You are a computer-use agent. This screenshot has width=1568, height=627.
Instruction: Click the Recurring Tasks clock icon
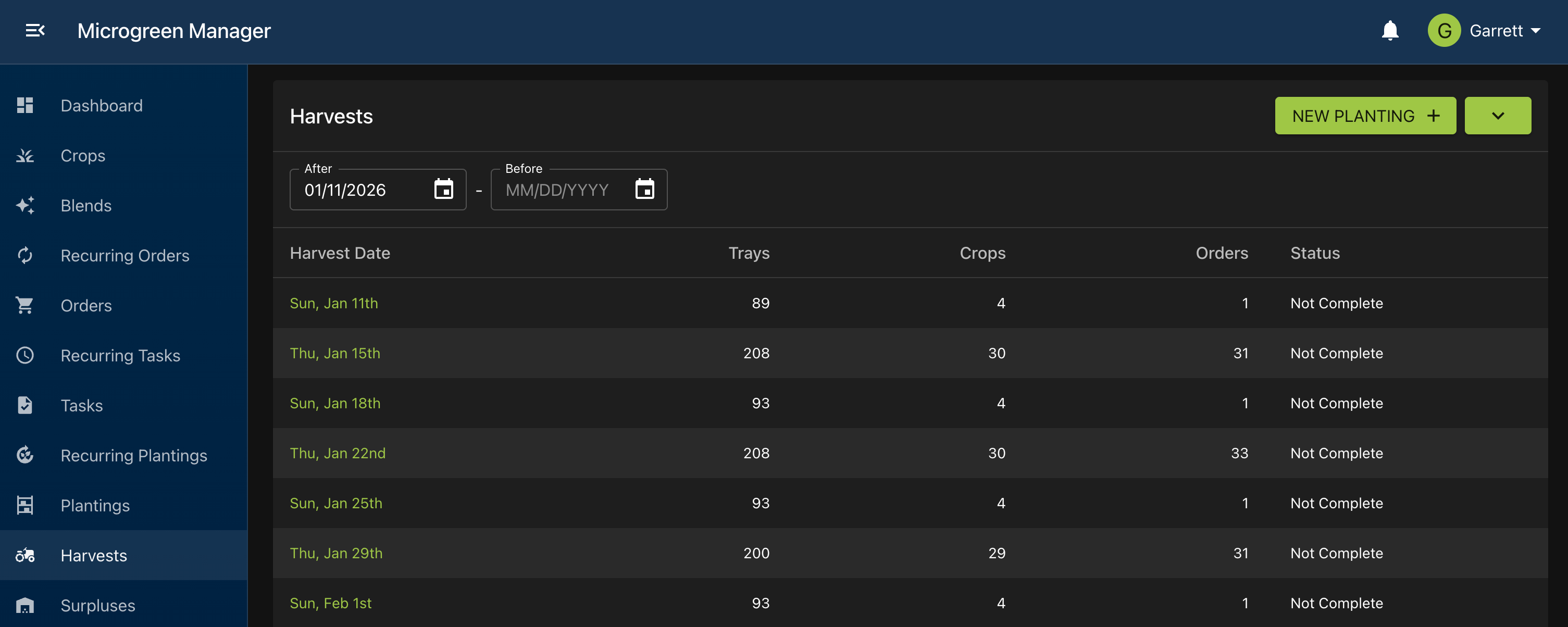click(x=25, y=356)
